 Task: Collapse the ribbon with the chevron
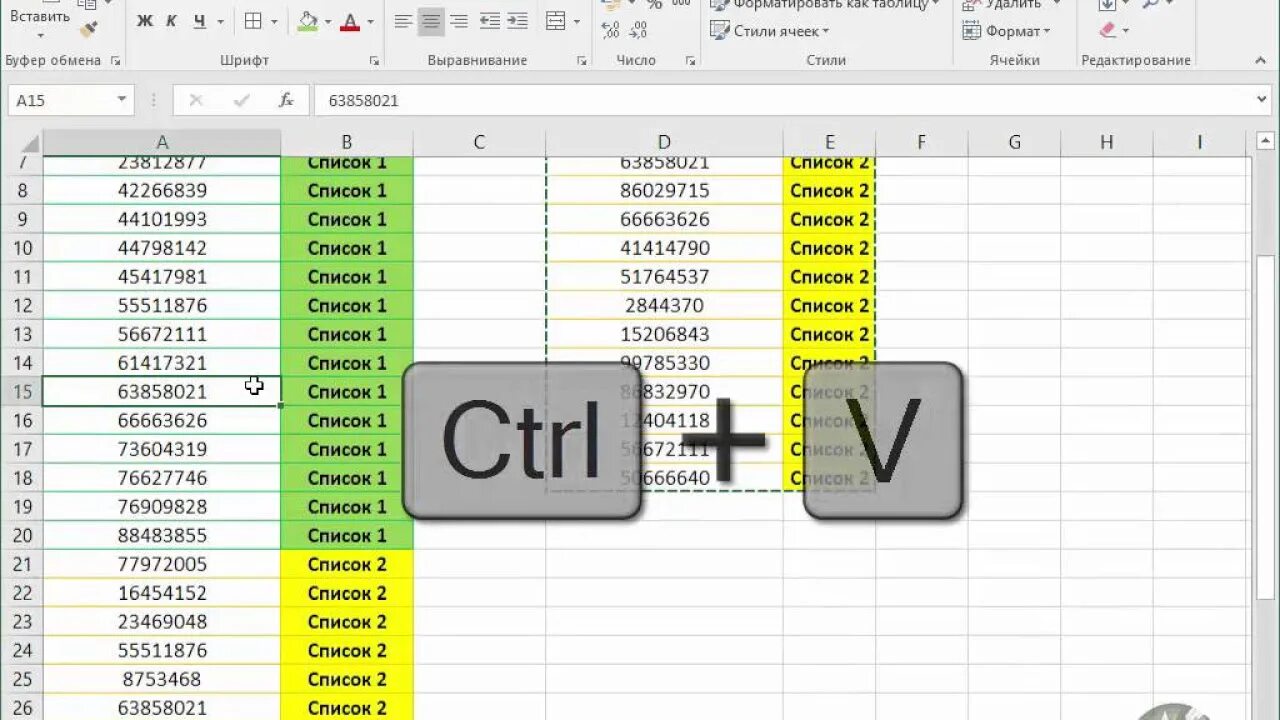tap(1261, 60)
